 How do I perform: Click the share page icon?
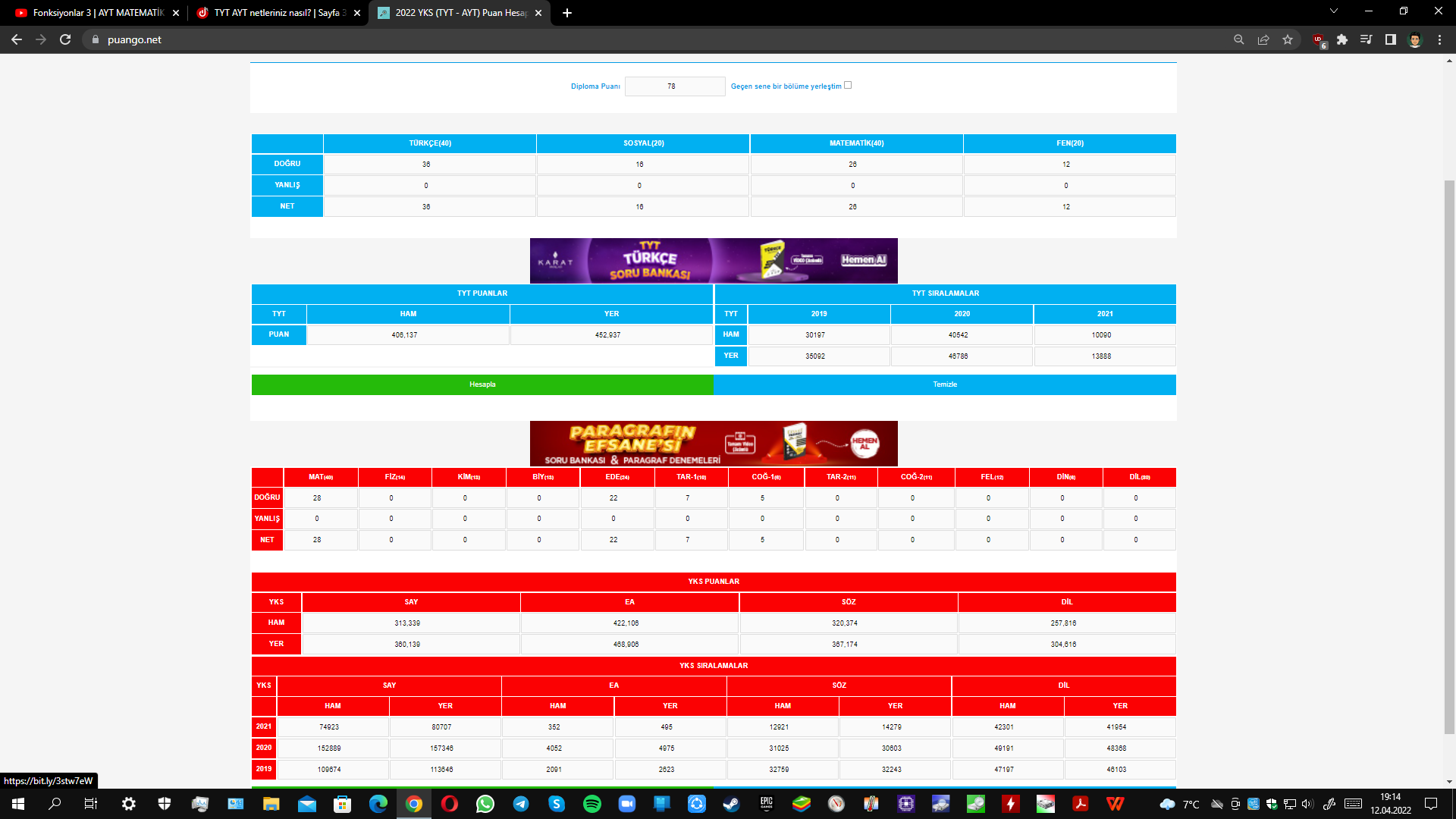[x=1263, y=39]
